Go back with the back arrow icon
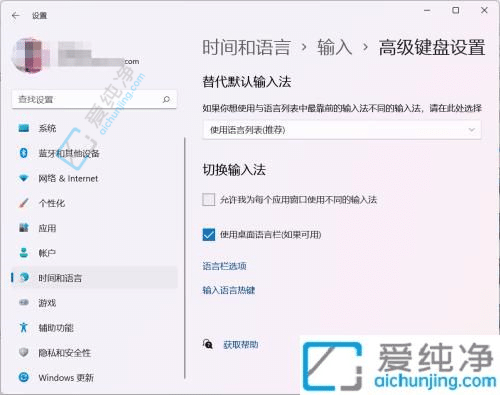 tap(16, 15)
